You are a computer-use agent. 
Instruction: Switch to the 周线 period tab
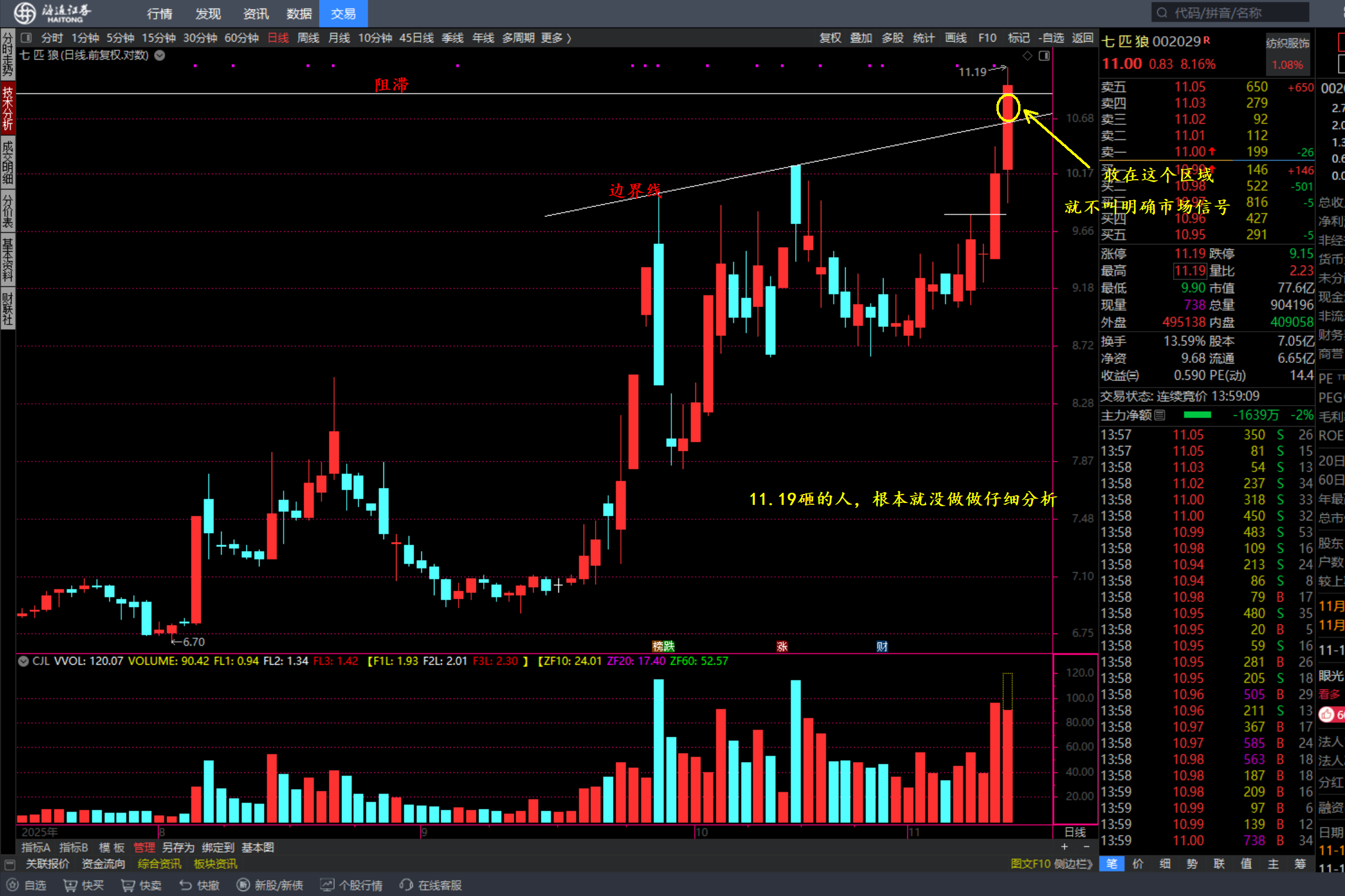click(x=308, y=38)
